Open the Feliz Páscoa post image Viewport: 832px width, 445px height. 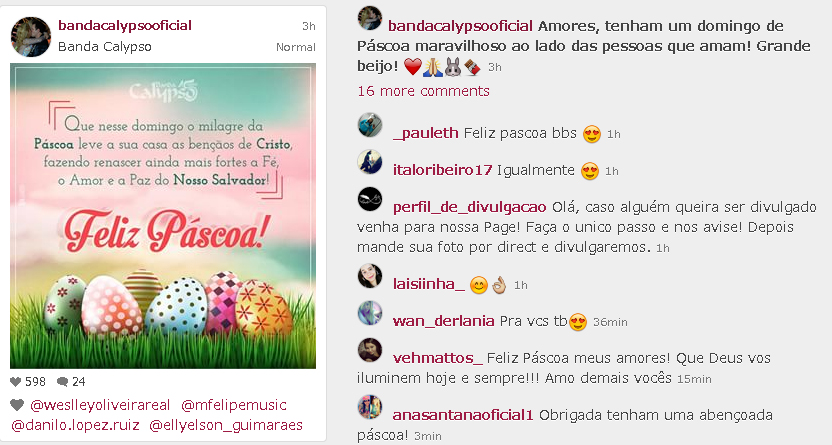[163, 216]
